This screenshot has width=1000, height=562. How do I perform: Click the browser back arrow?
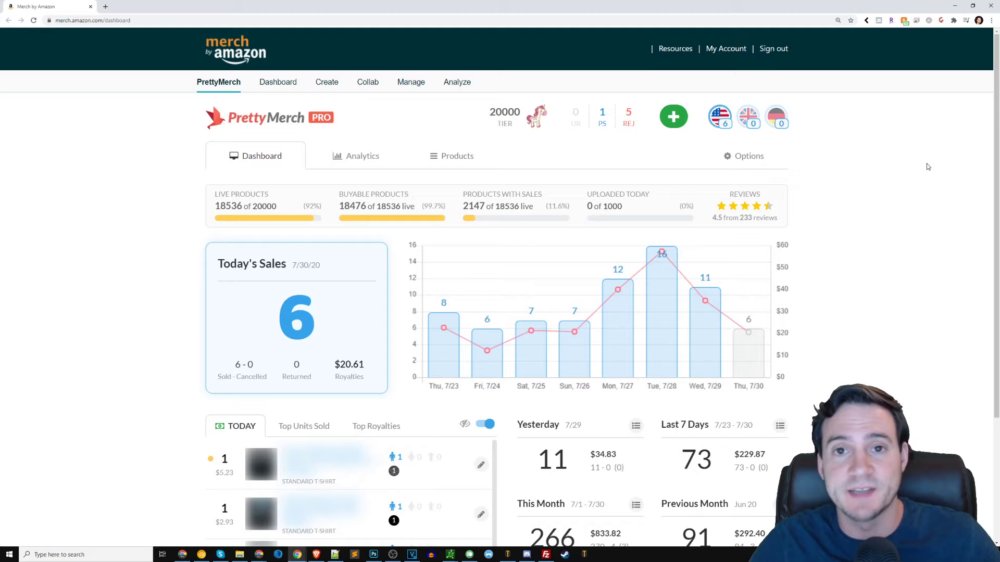coord(8,20)
